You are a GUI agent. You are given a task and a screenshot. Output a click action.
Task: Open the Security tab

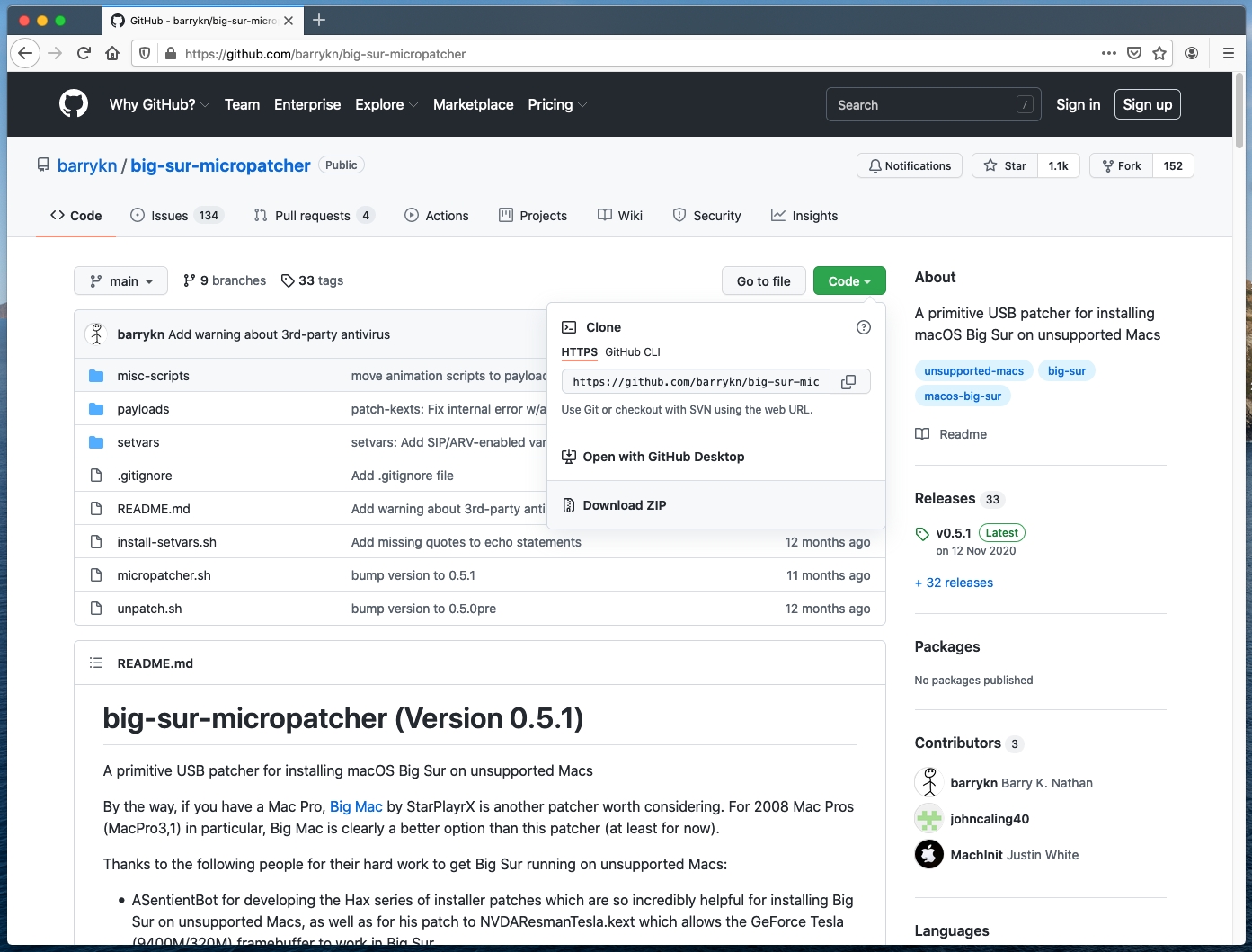pyautogui.click(x=707, y=216)
